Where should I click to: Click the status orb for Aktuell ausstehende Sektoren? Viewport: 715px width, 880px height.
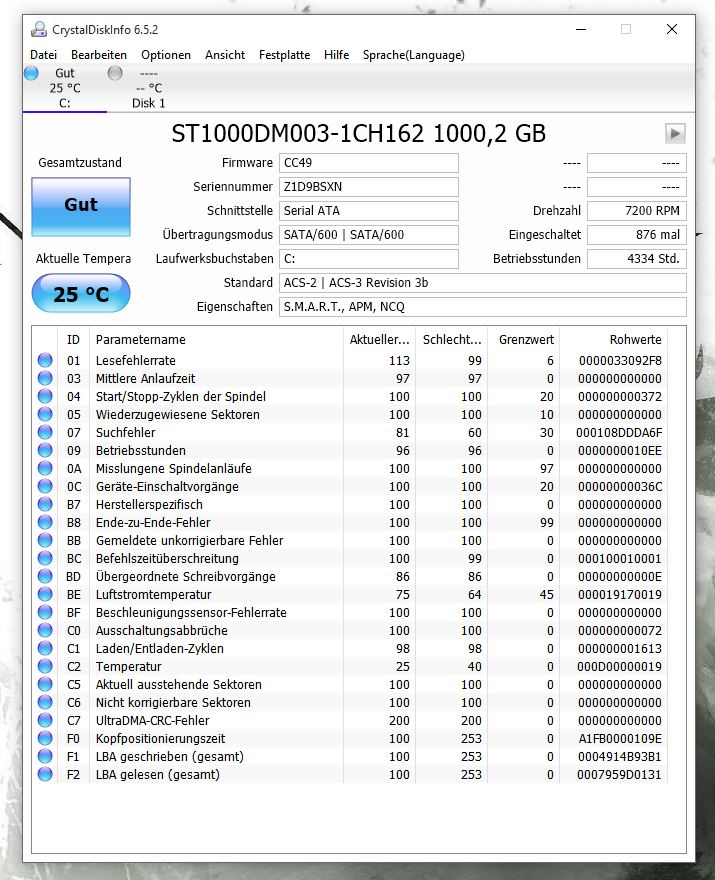(x=45, y=684)
